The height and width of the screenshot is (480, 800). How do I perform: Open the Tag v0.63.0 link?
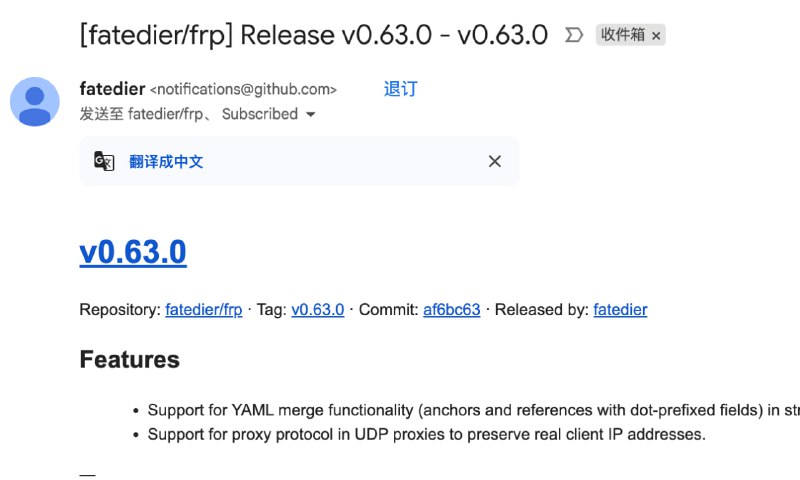317,310
